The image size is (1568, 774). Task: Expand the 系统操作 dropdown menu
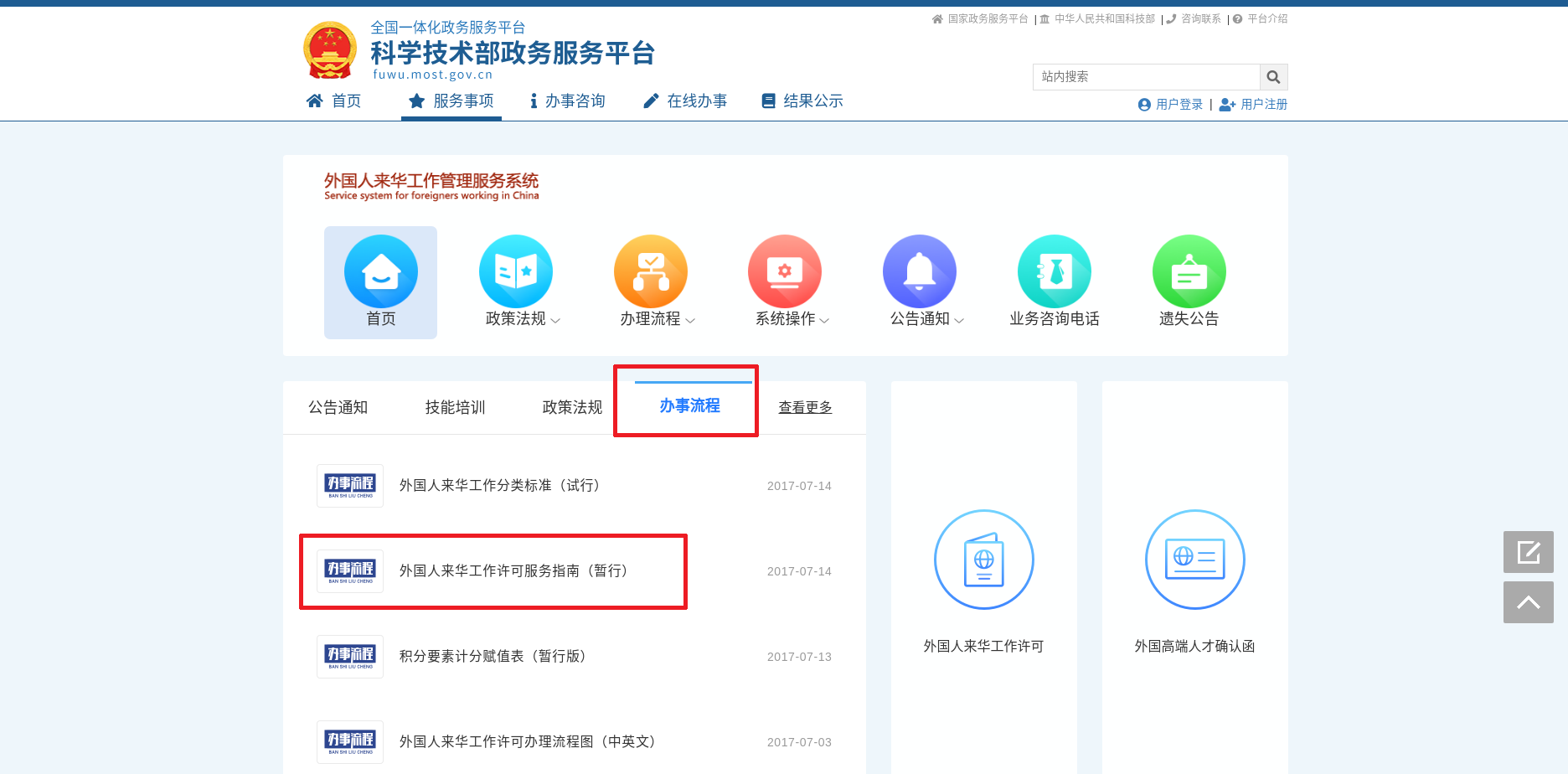pyautogui.click(x=792, y=319)
